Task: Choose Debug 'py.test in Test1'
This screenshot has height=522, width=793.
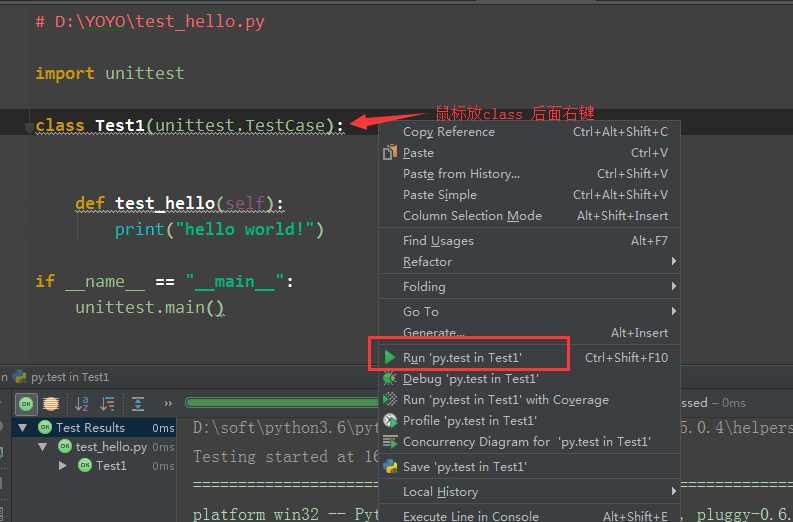Action: click(x=530, y=378)
